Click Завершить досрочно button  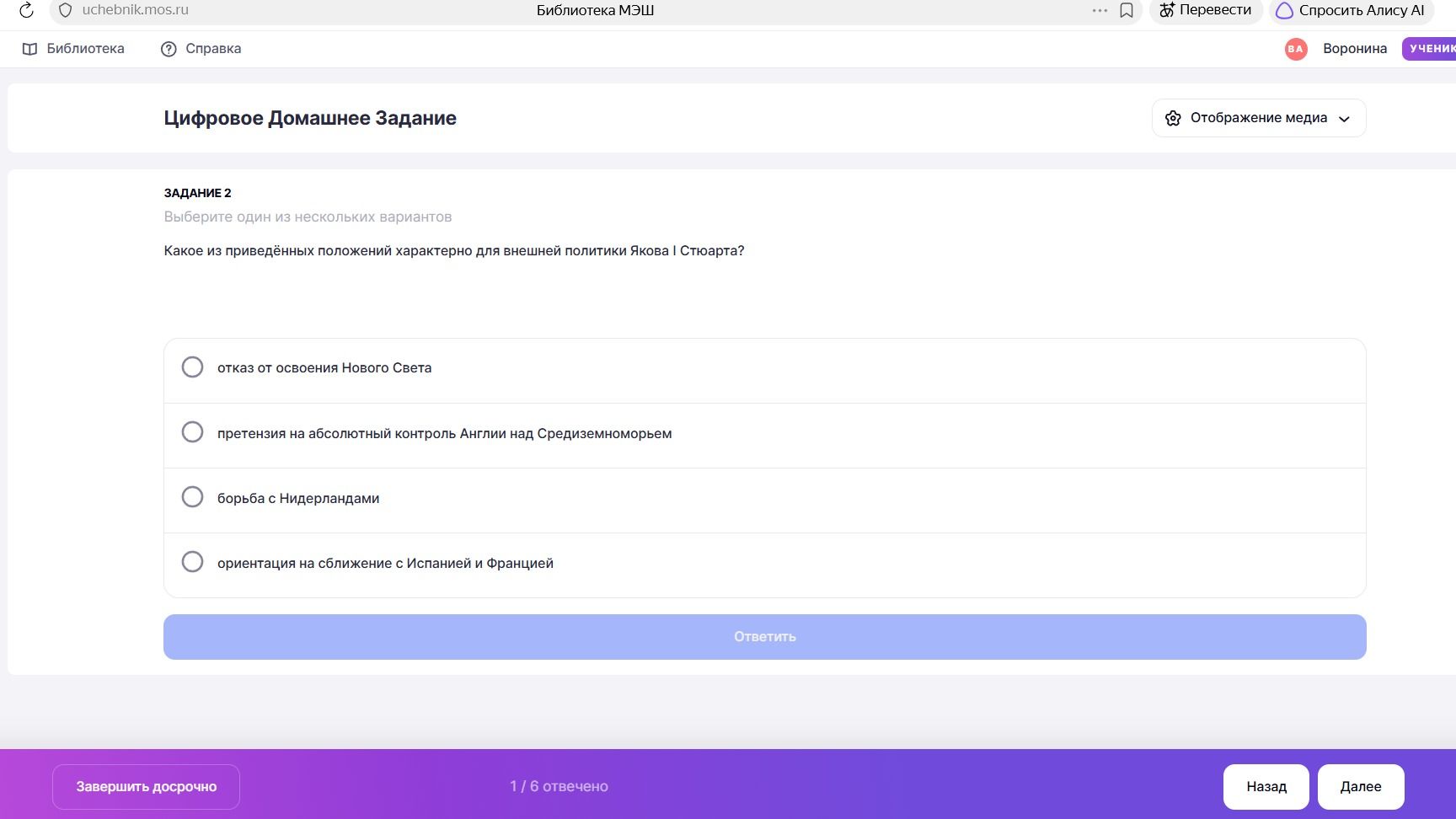pyautogui.click(x=146, y=787)
